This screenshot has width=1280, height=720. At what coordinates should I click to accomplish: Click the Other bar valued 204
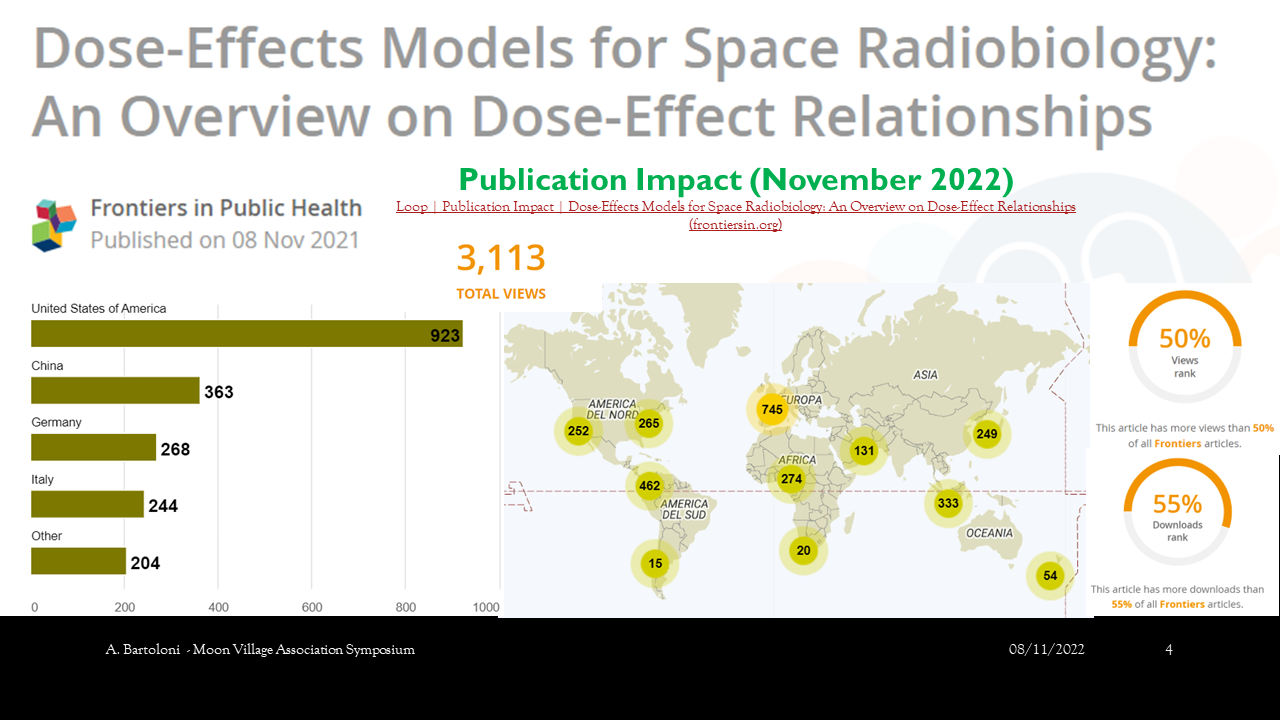pos(78,561)
